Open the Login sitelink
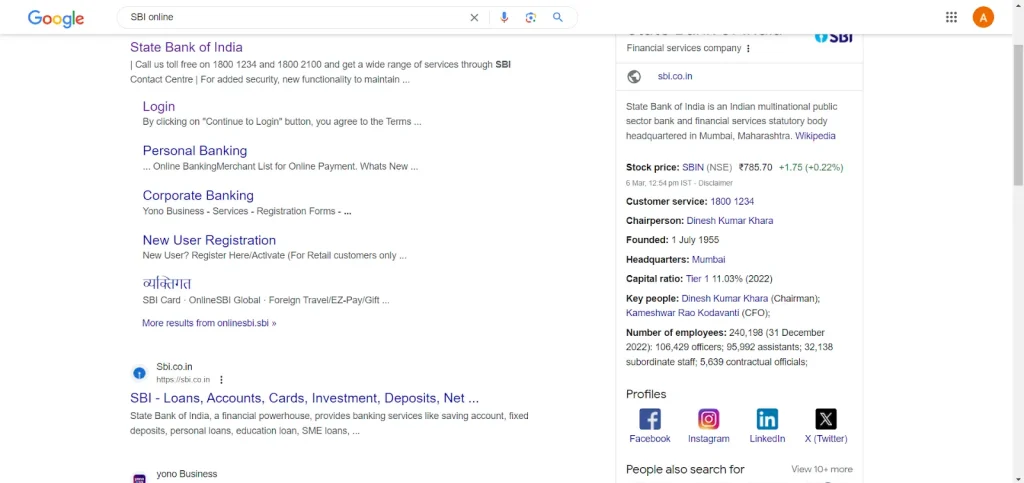1024x483 pixels. tap(159, 106)
